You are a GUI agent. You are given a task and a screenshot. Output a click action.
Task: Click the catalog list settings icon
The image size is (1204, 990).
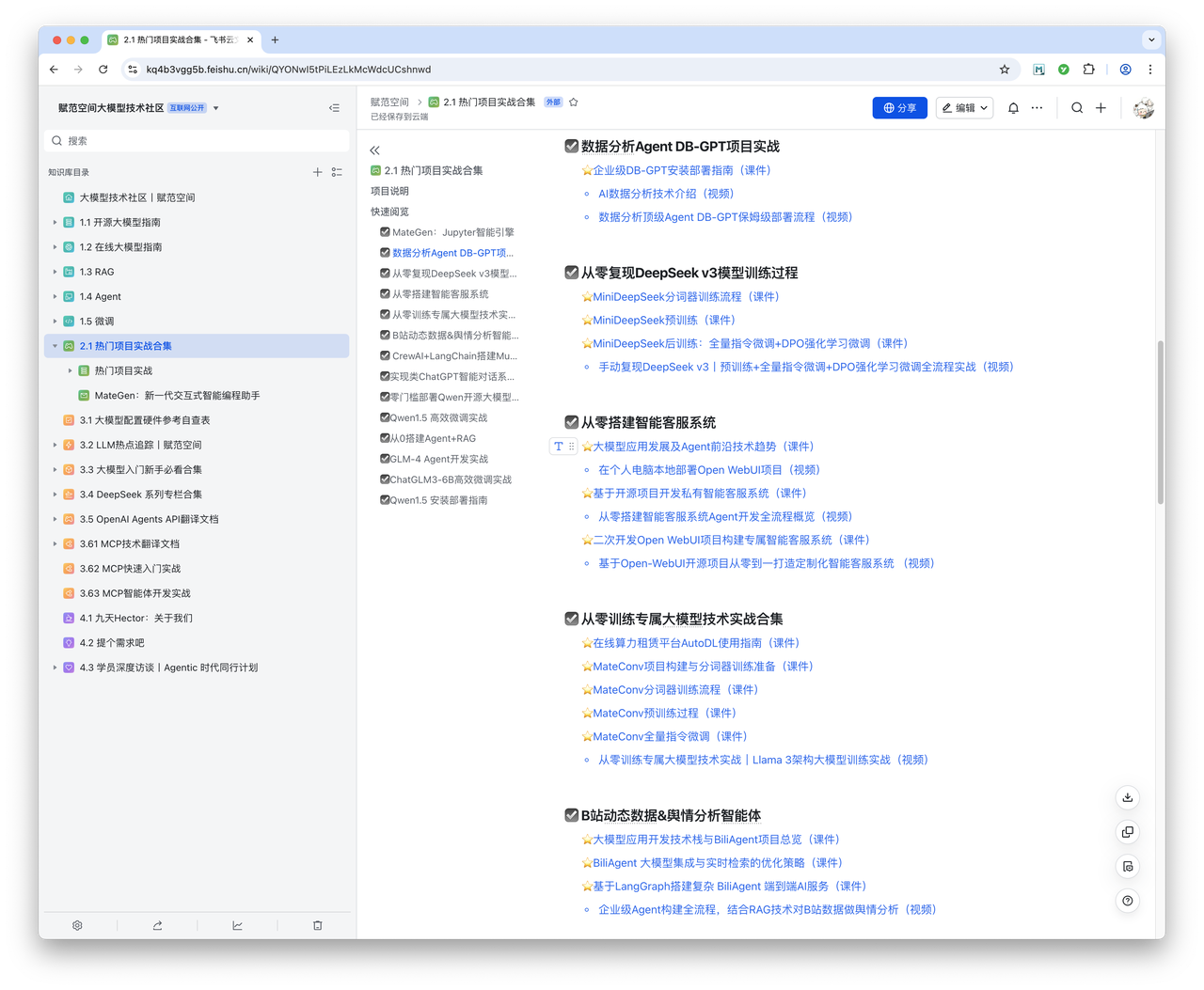(x=337, y=172)
